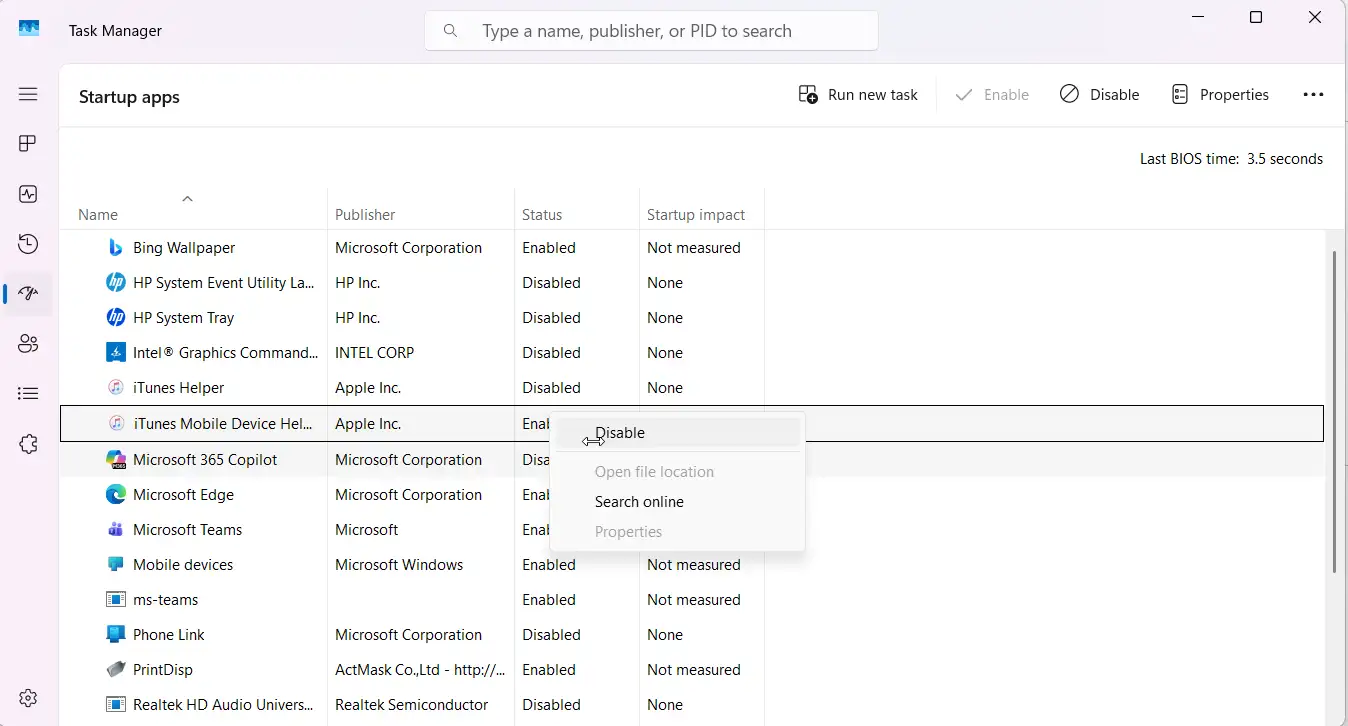
Task: Click the Intel Graphics Command icon
Action: [116, 352]
